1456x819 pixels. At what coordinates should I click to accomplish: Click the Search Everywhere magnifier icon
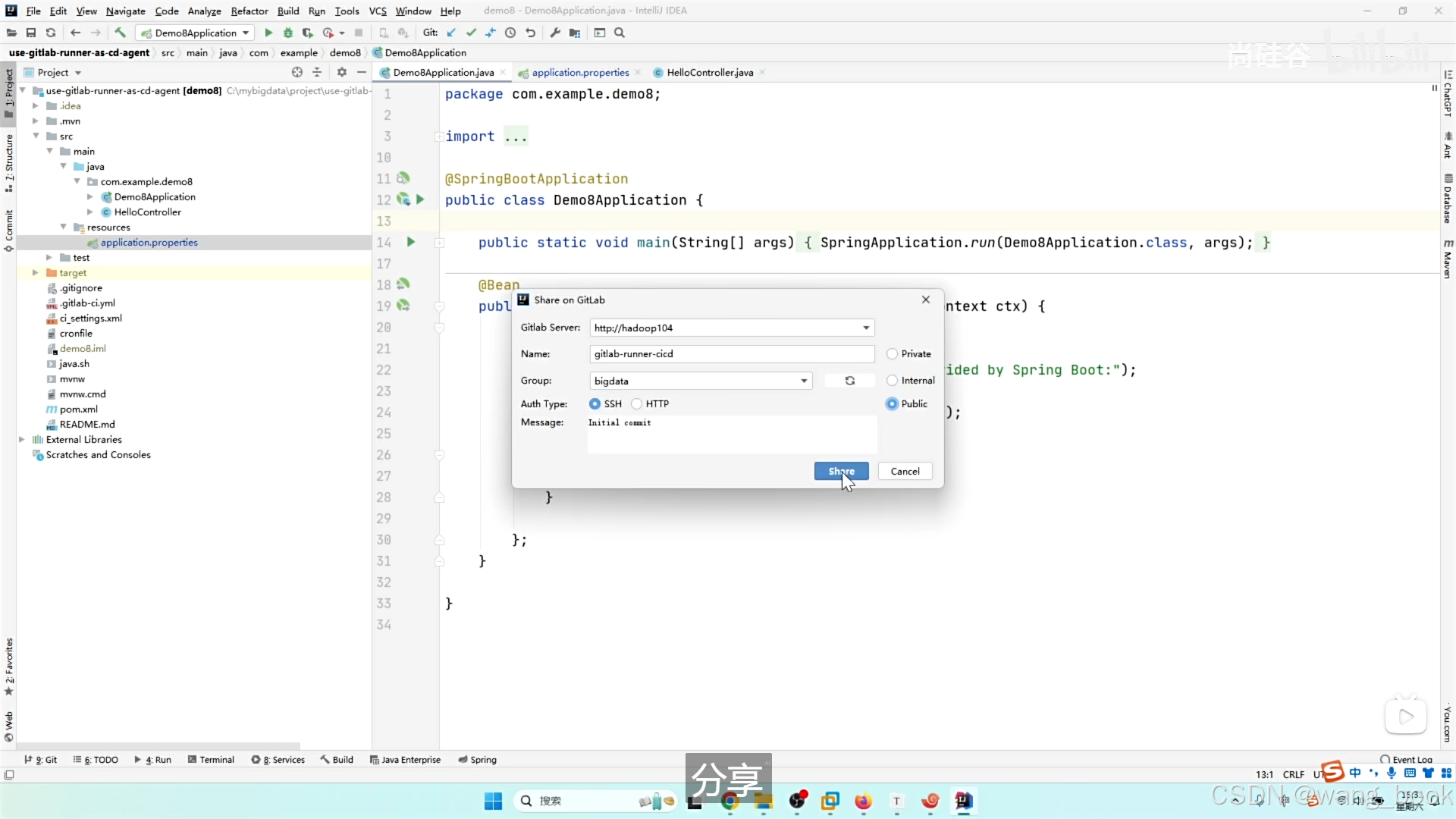[620, 33]
